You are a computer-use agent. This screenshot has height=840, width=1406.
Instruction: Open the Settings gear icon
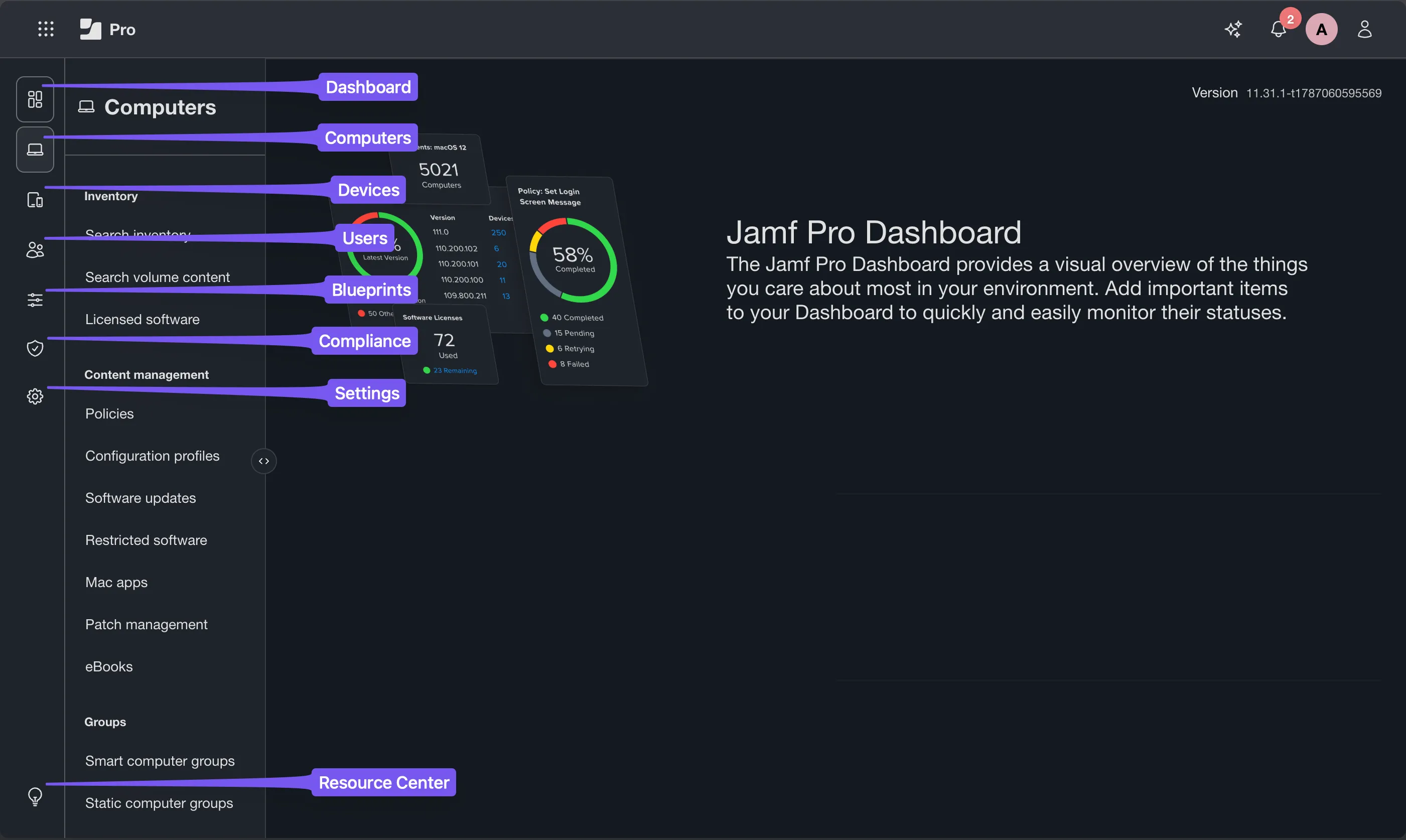coord(35,396)
